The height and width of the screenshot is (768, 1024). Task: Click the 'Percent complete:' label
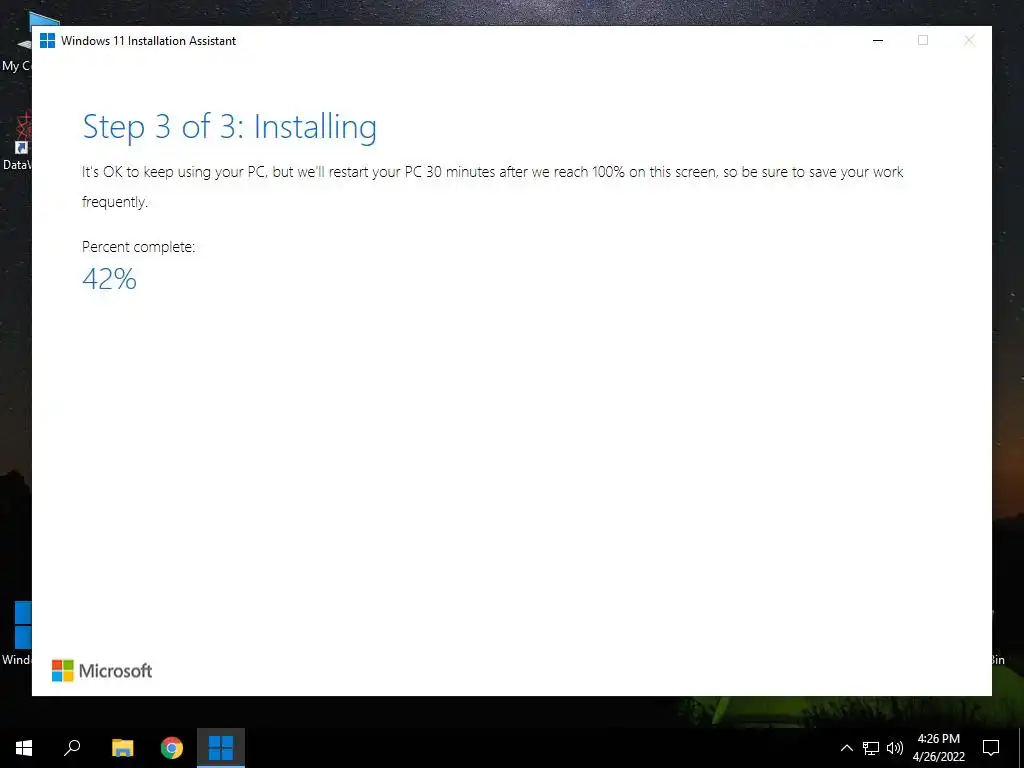(x=138, y=247)
